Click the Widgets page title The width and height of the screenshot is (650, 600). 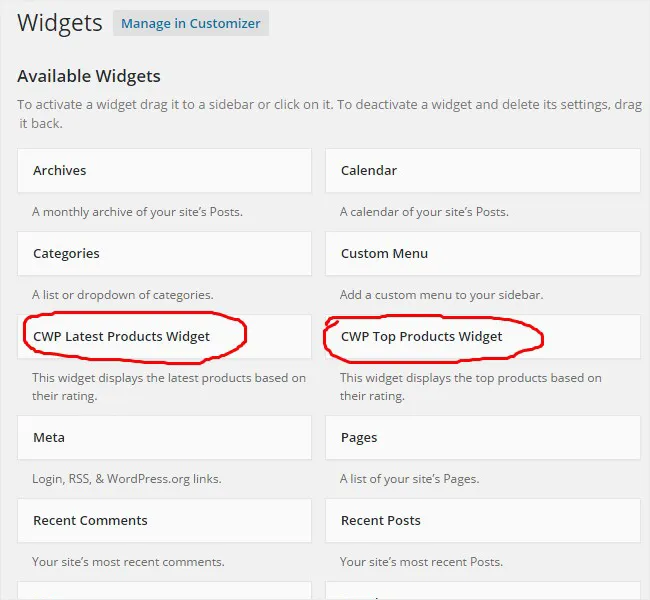(60, 23)
